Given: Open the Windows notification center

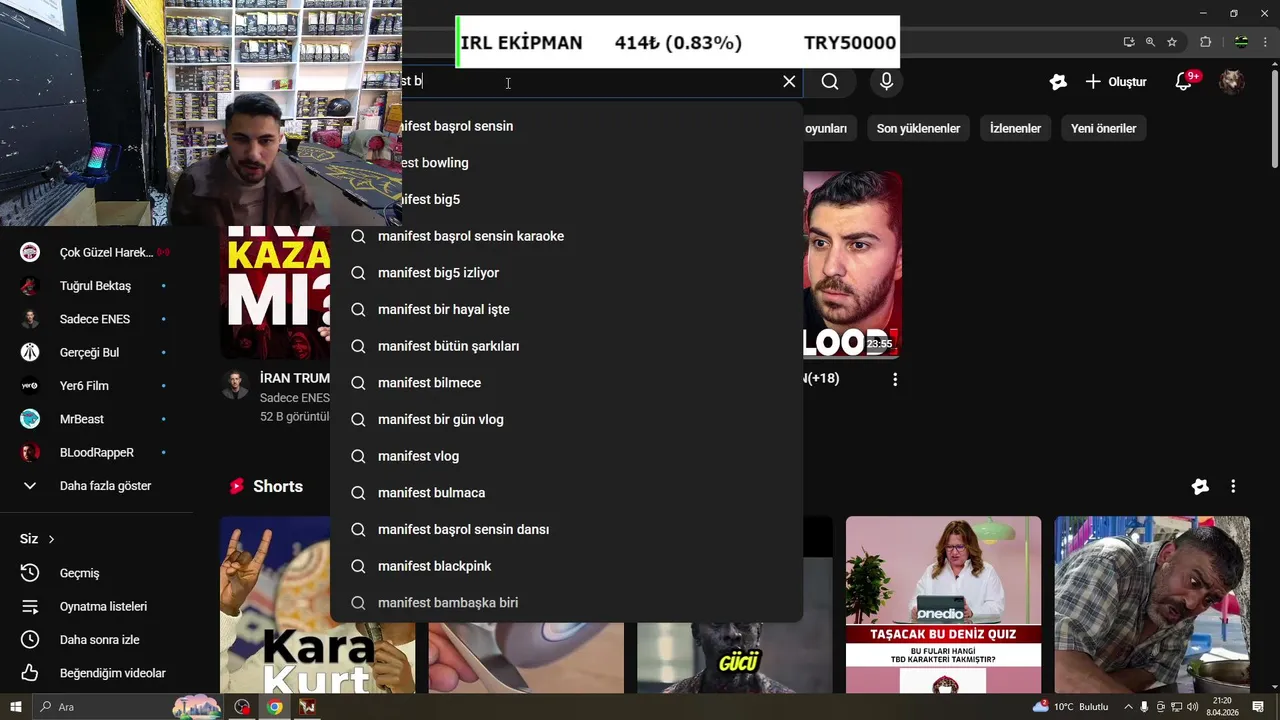Looking at the screenshot, I should click(1257, 707).
